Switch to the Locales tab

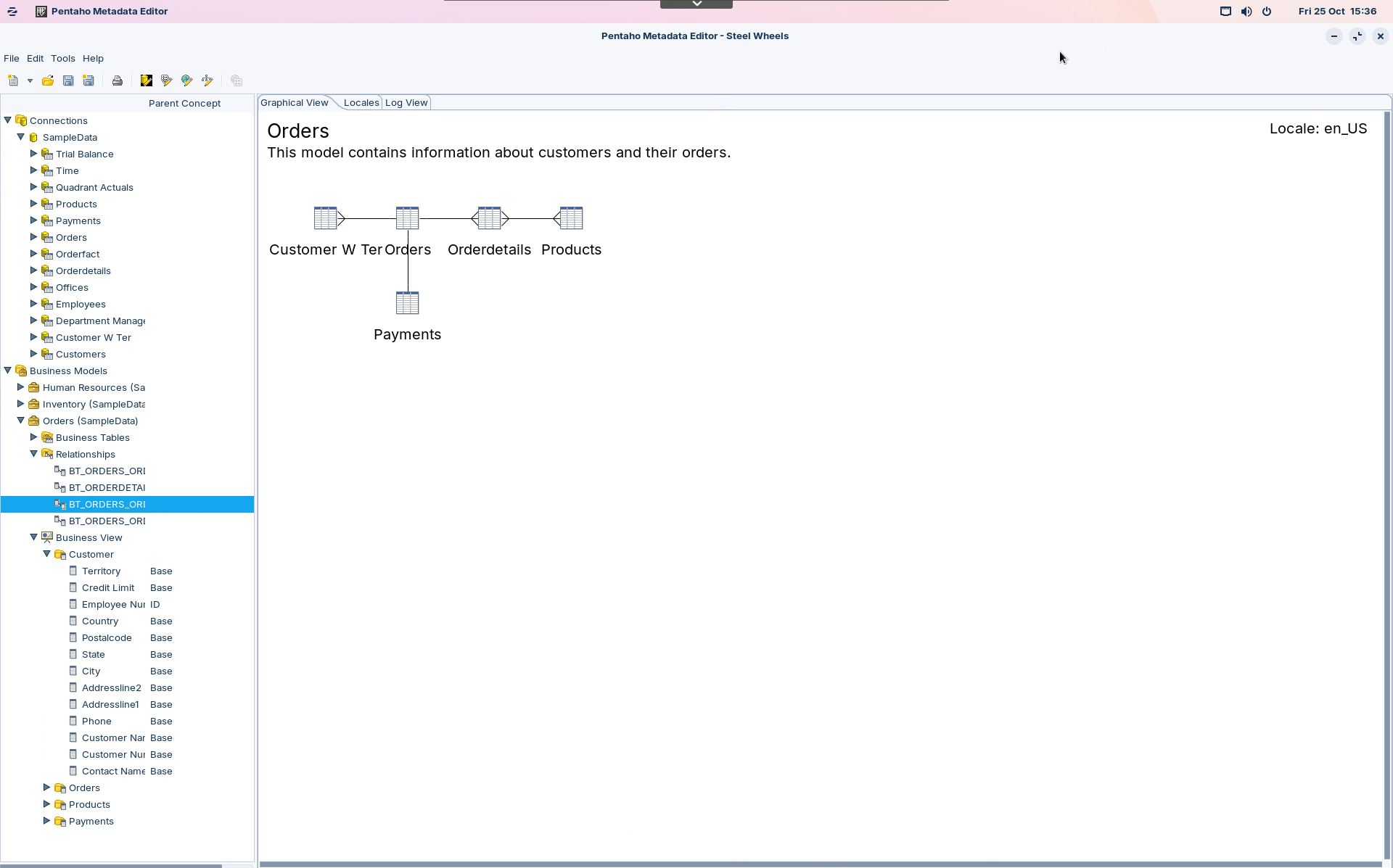(361, 102)
